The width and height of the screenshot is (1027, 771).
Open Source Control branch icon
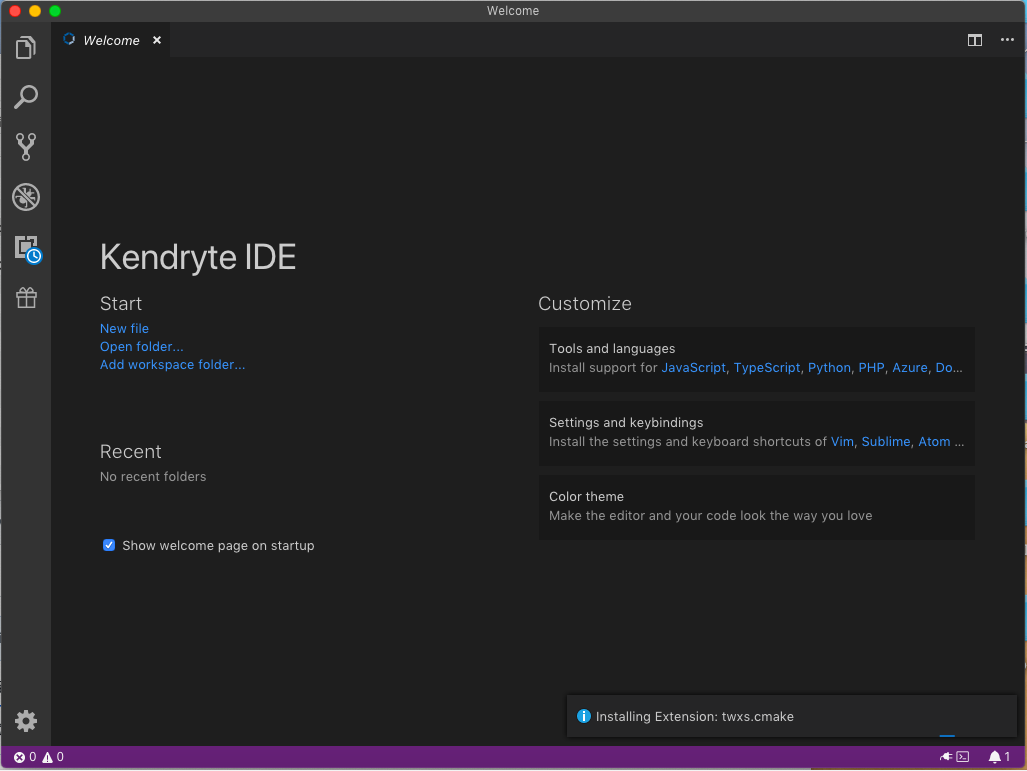point(26,147)
